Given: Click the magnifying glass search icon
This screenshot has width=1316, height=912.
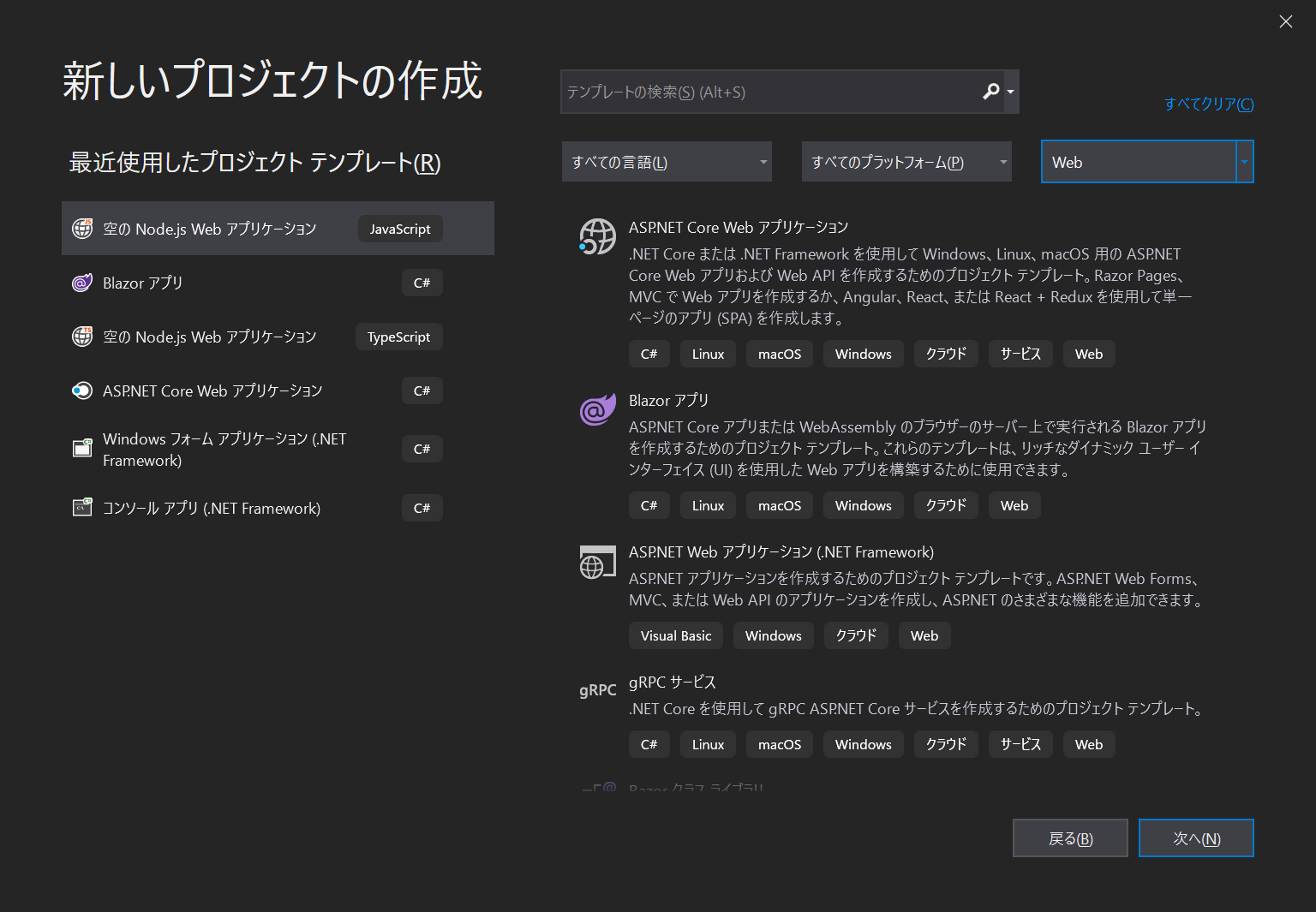Looking at the screenshot, I should pos(990,92).
